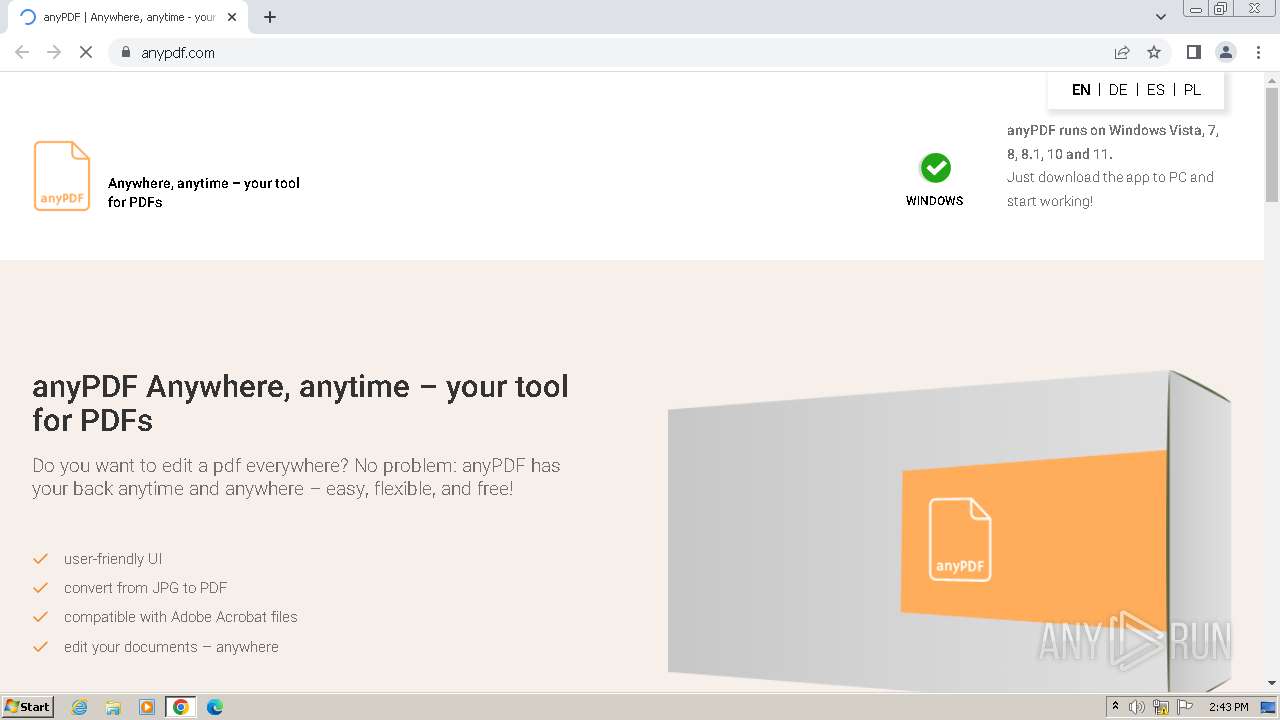Click the 'convert from JPG to PDF' item
The image size is (1280, 720).
tap(146, 588)
